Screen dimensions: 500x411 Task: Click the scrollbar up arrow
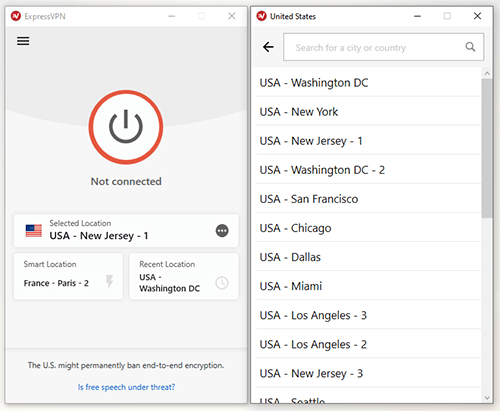(x=487, y=73)
